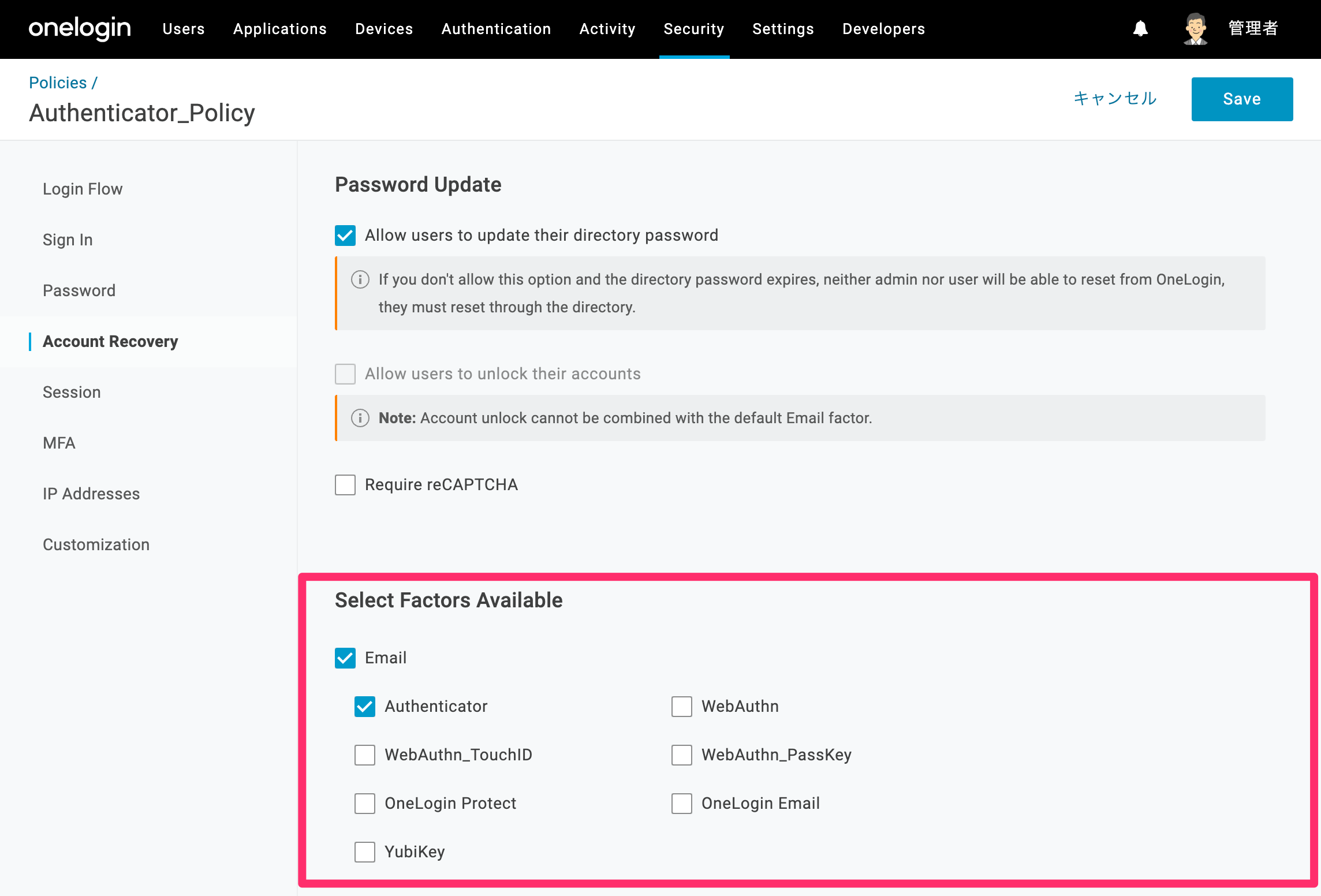Uncheck the Email factor checkbox
Viewport: 1321px width, 896px height.
pos(345,658)
